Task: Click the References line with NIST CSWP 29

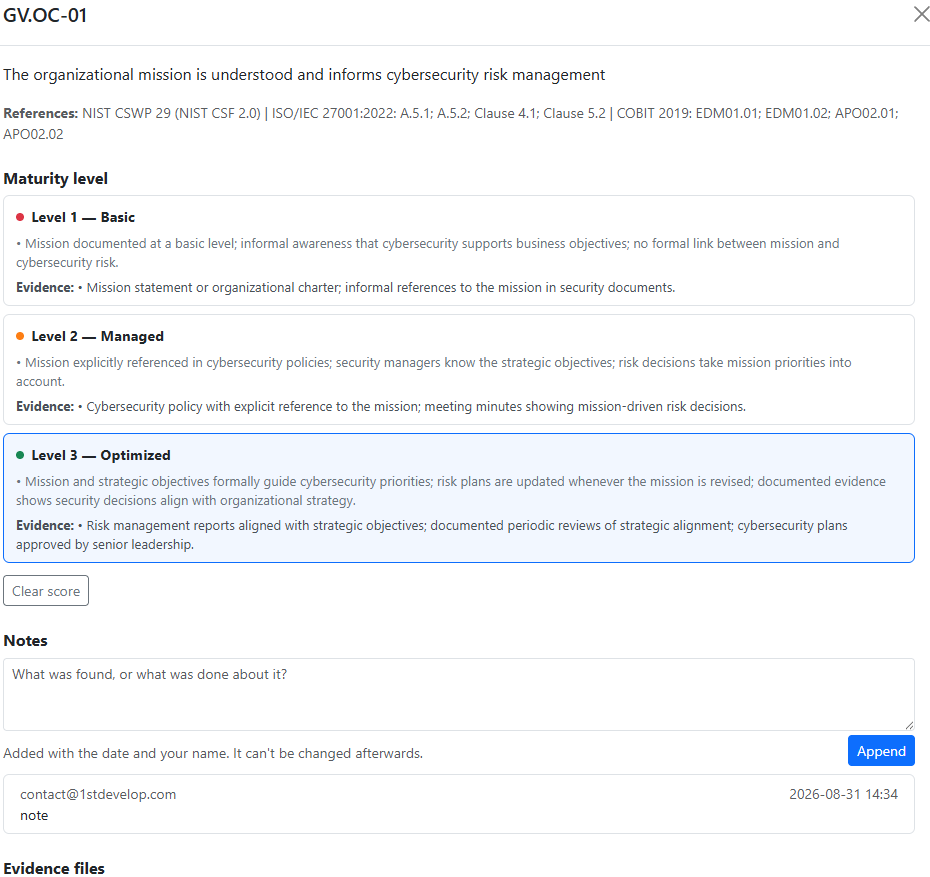Action: (451, 123)
